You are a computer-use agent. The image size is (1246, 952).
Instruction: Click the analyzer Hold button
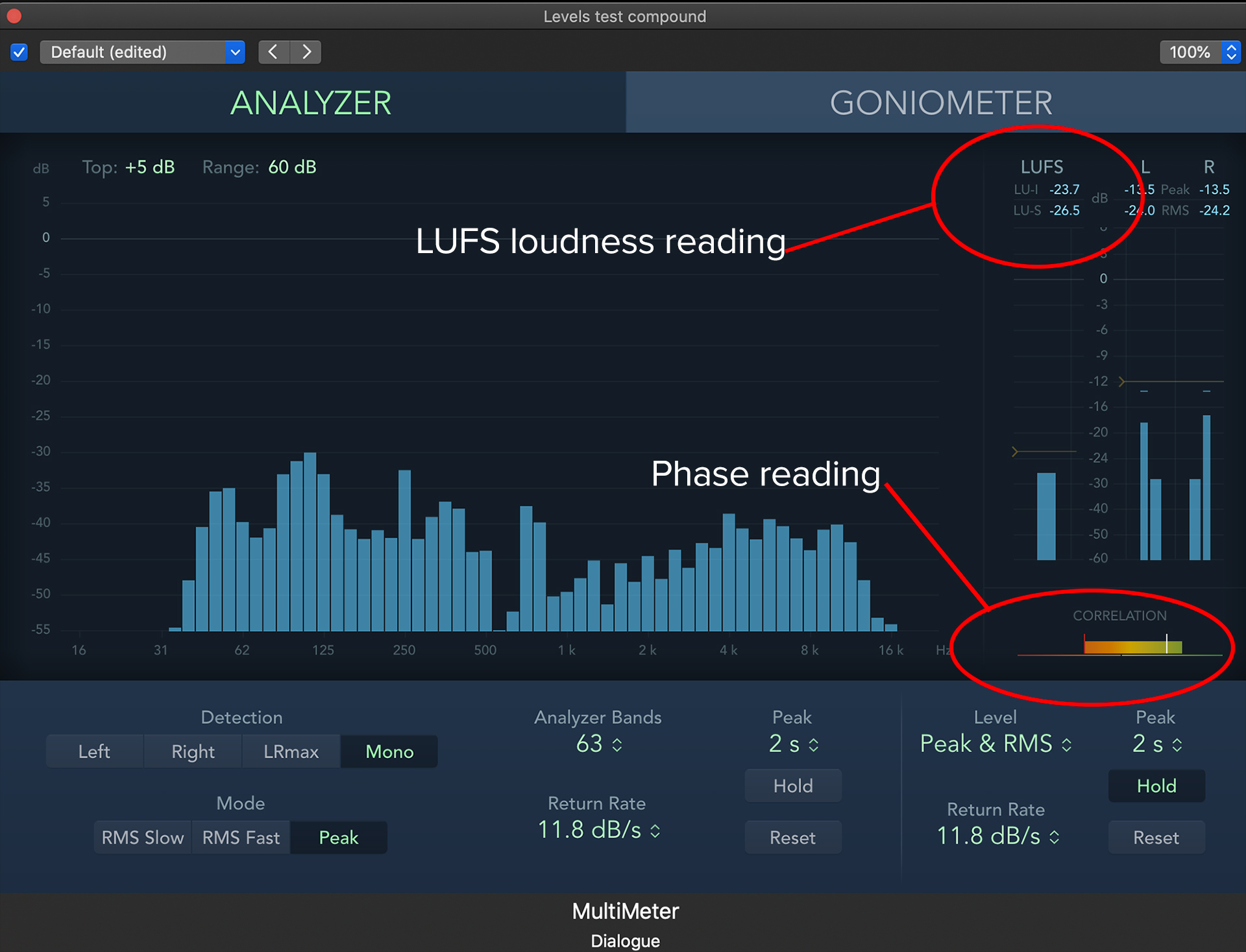pos(793,786)
